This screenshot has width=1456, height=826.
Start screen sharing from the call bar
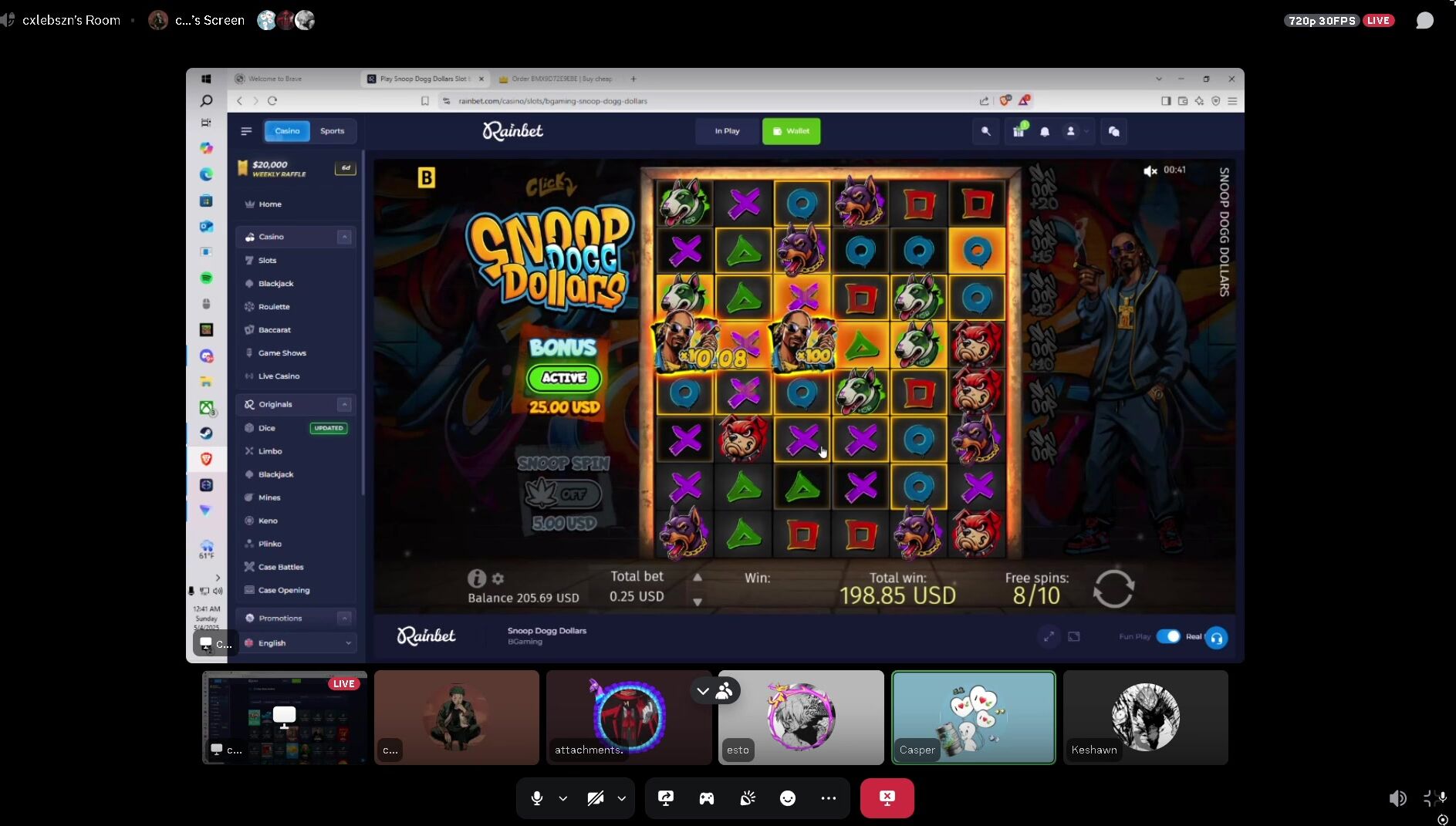[666, 798]
